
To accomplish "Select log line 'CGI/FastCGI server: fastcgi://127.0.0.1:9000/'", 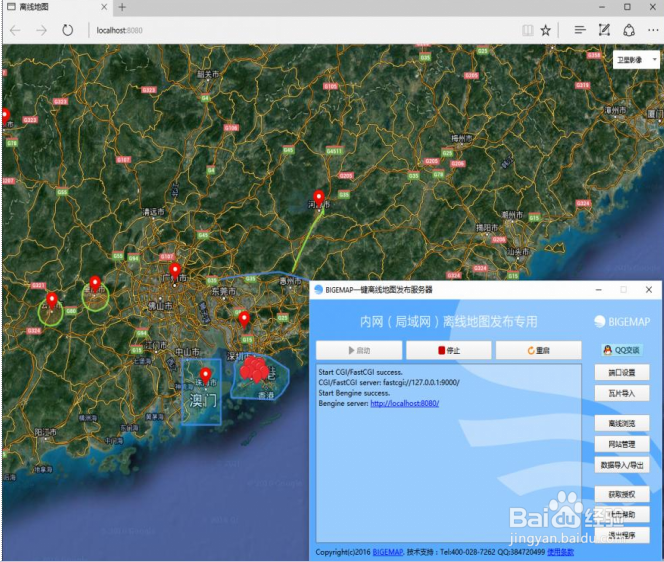I will [389, 382].
